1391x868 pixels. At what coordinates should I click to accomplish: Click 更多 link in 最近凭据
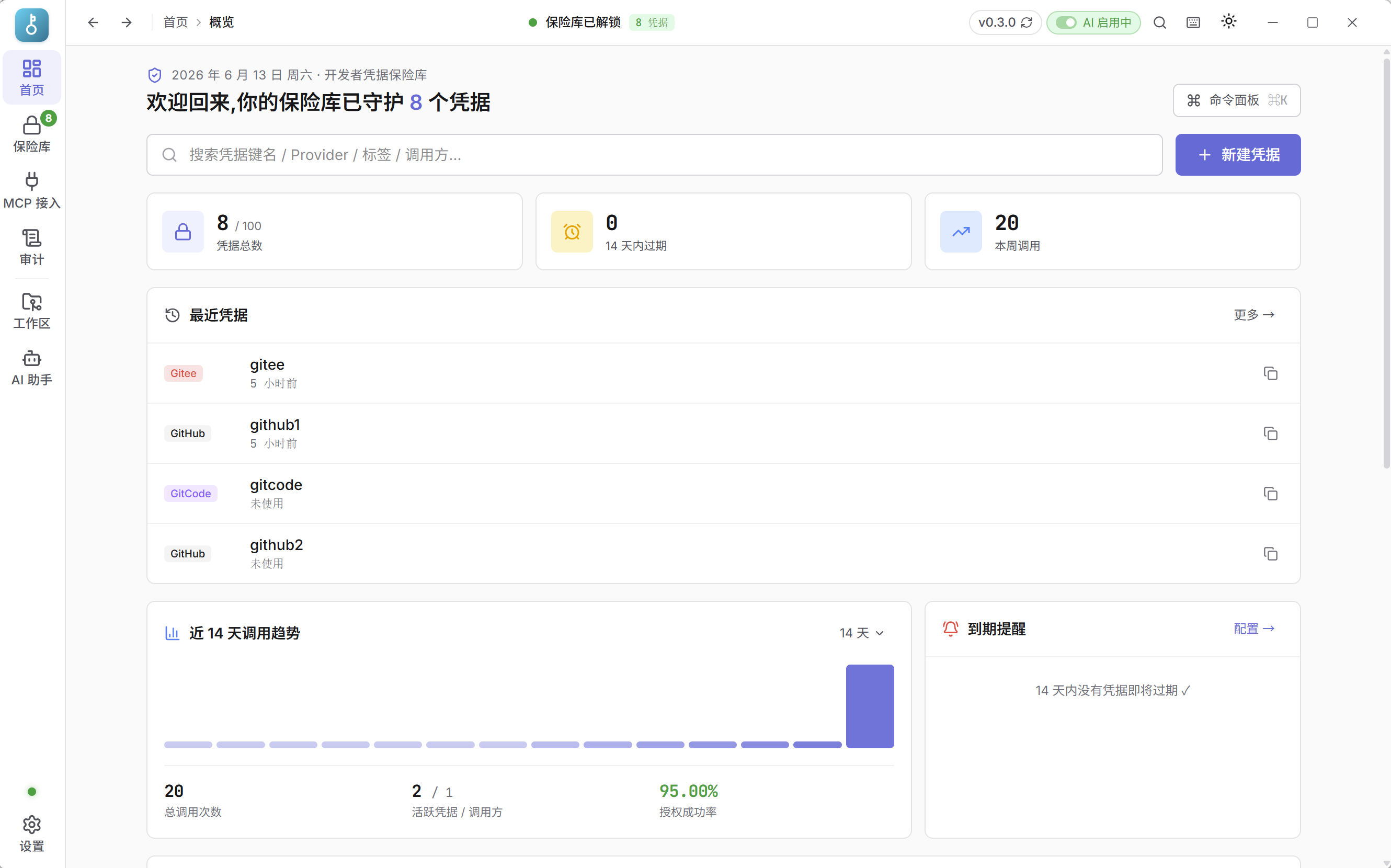coord(1254,315)
